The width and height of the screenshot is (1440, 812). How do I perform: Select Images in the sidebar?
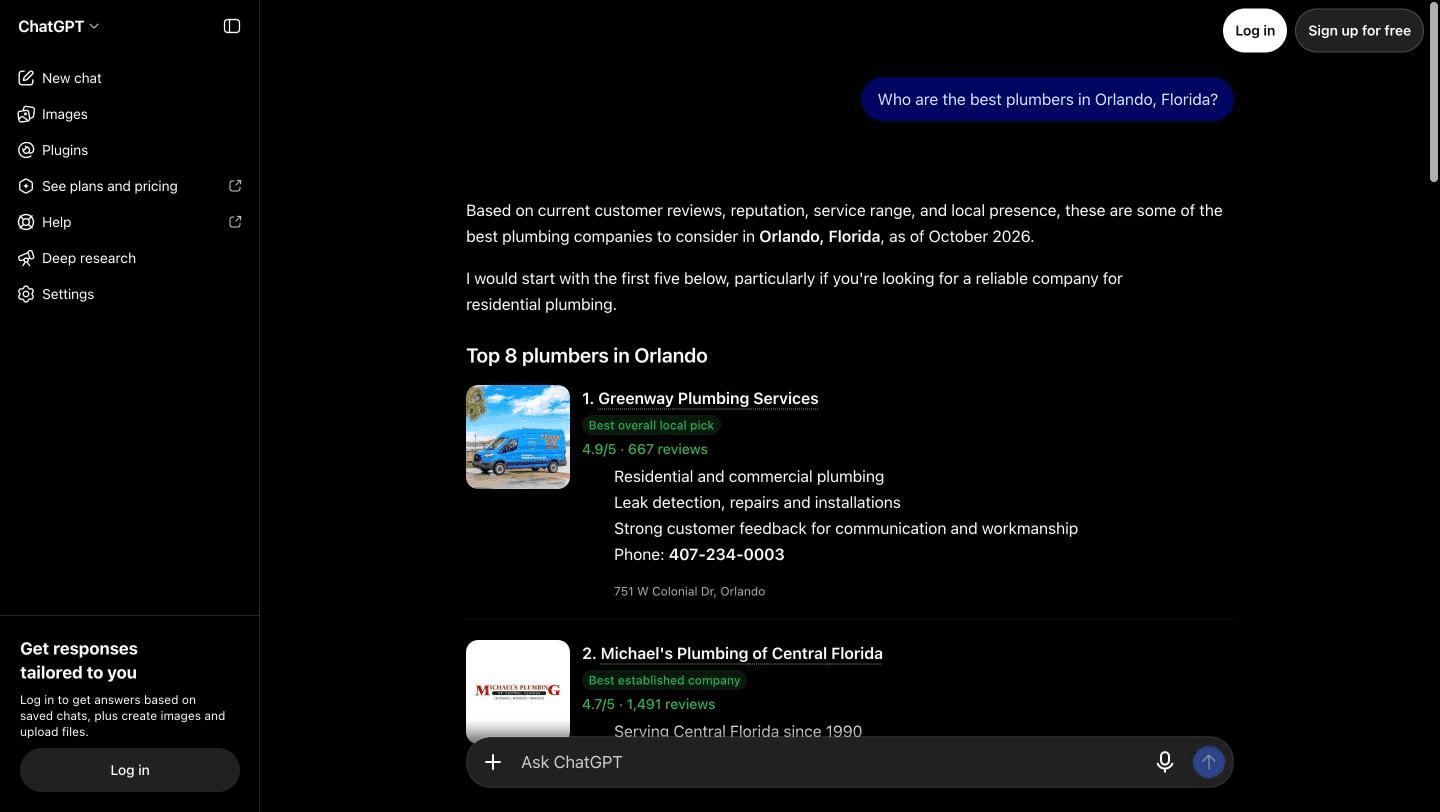130,114
